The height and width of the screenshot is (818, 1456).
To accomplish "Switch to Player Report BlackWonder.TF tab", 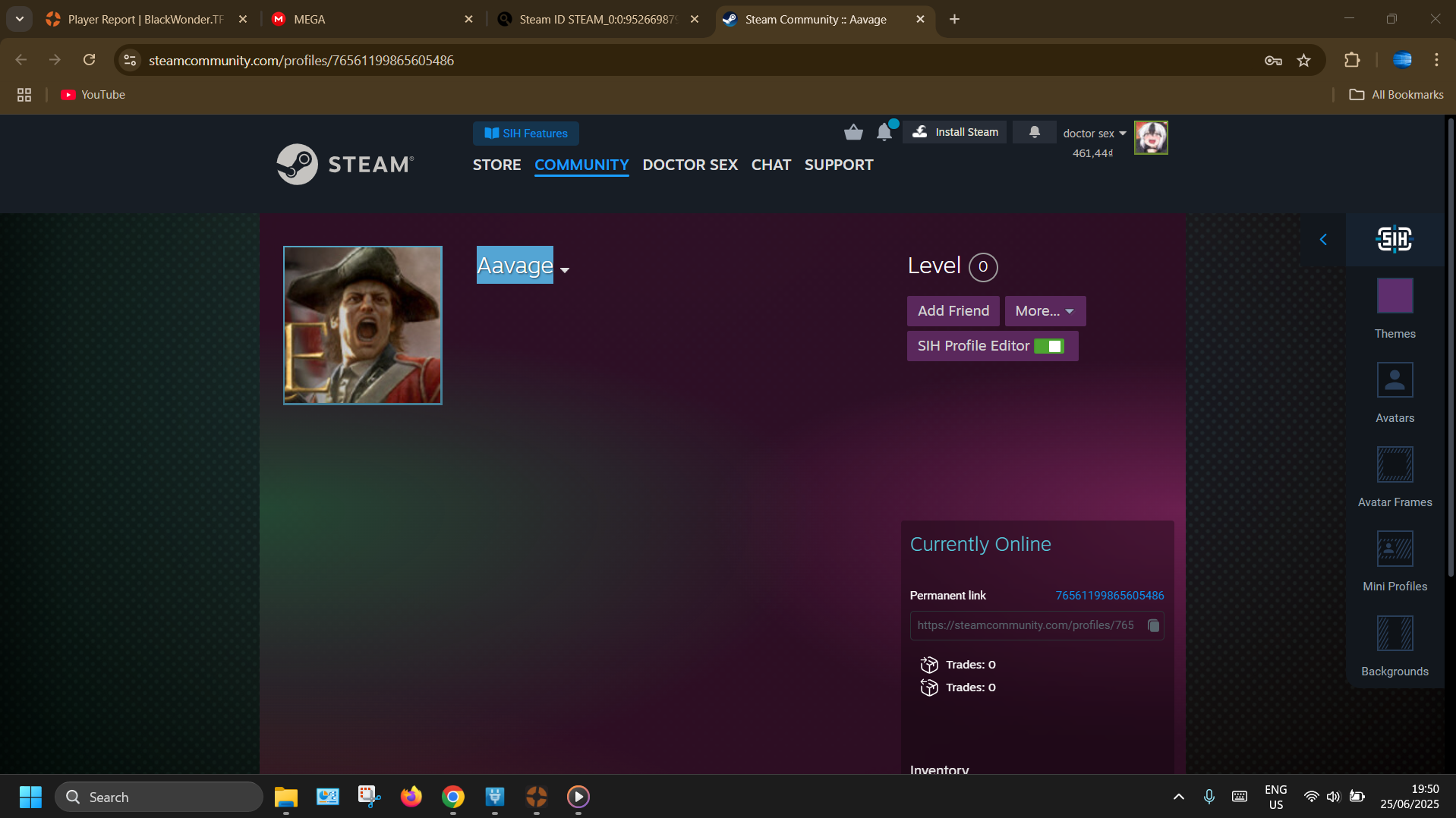I will click(146, 19).
